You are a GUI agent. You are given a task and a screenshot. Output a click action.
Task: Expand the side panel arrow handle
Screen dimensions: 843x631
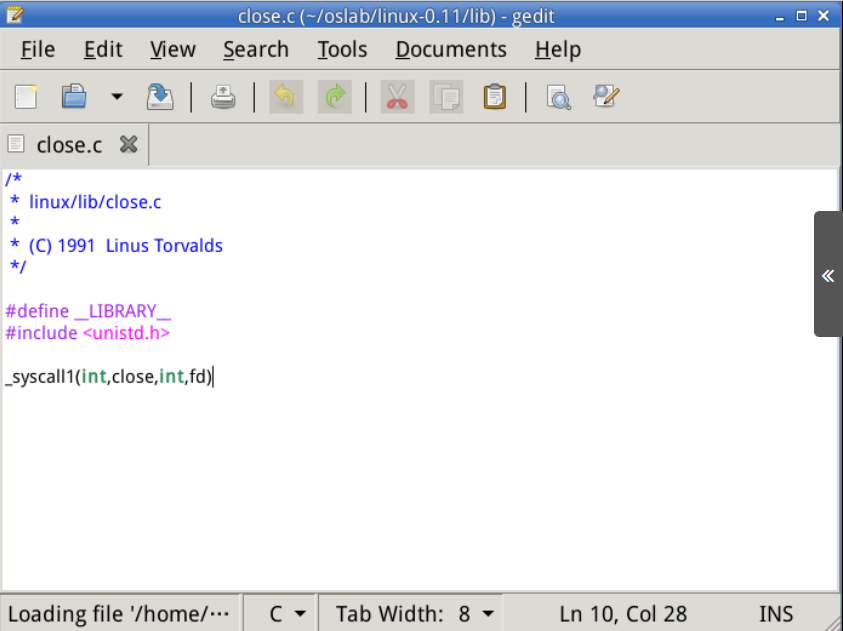[828, 275]
